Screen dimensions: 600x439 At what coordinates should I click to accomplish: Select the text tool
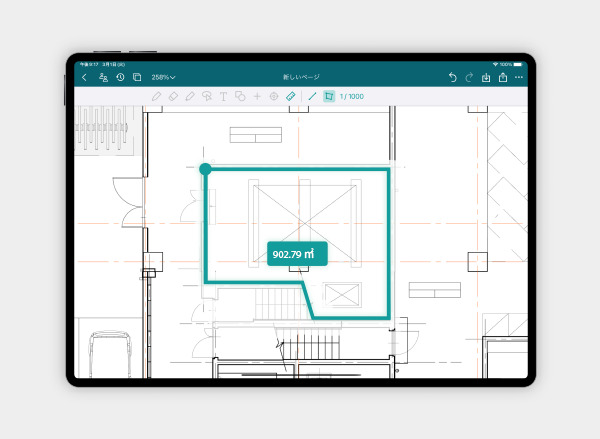223,97
